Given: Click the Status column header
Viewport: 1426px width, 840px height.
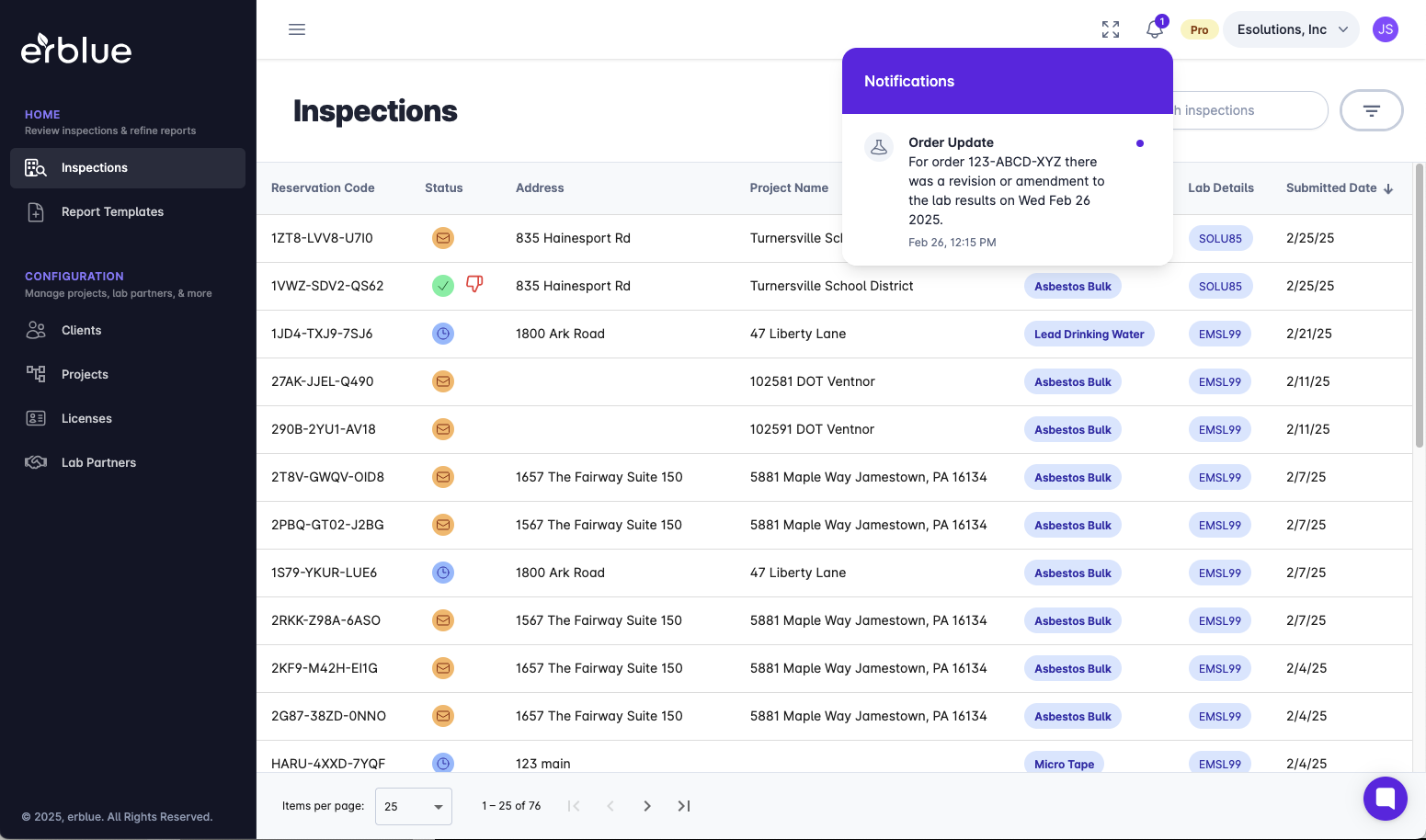Looking at the screenshot, I should coord(444,188).
